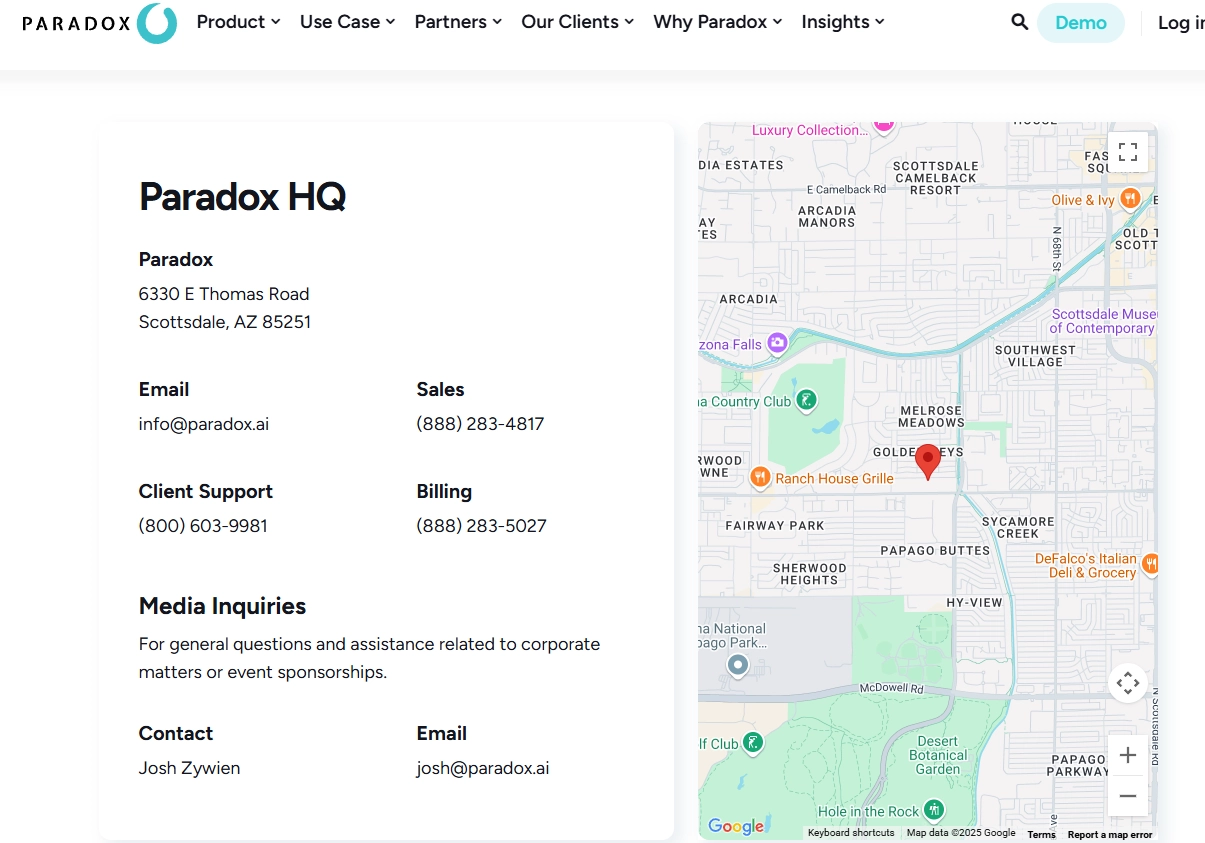Click Client Support number (800) 603-9981

(x=203, y=526)
